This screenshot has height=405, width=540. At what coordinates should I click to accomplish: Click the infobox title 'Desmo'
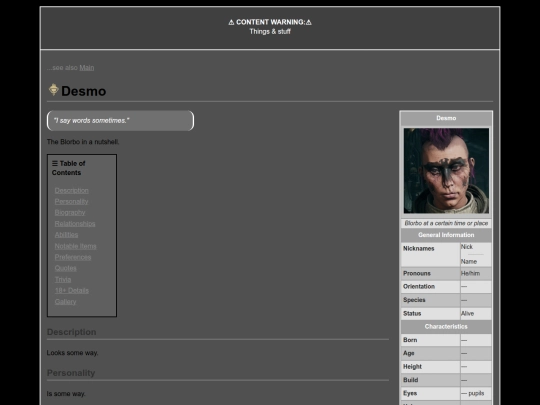pyautogui.click(x=446, y=118)
